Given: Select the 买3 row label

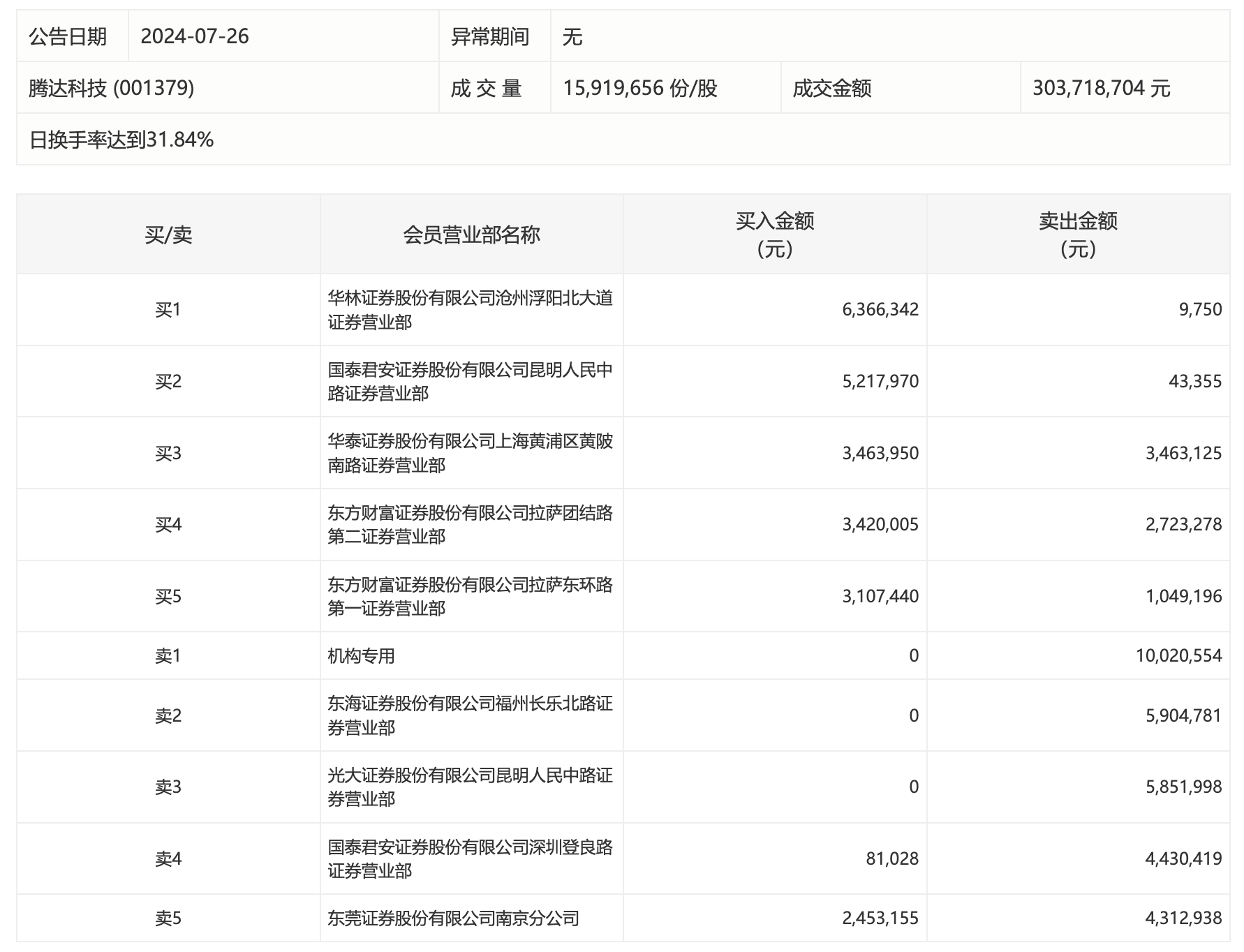Looking at the screenshot, I should (168, 453).
